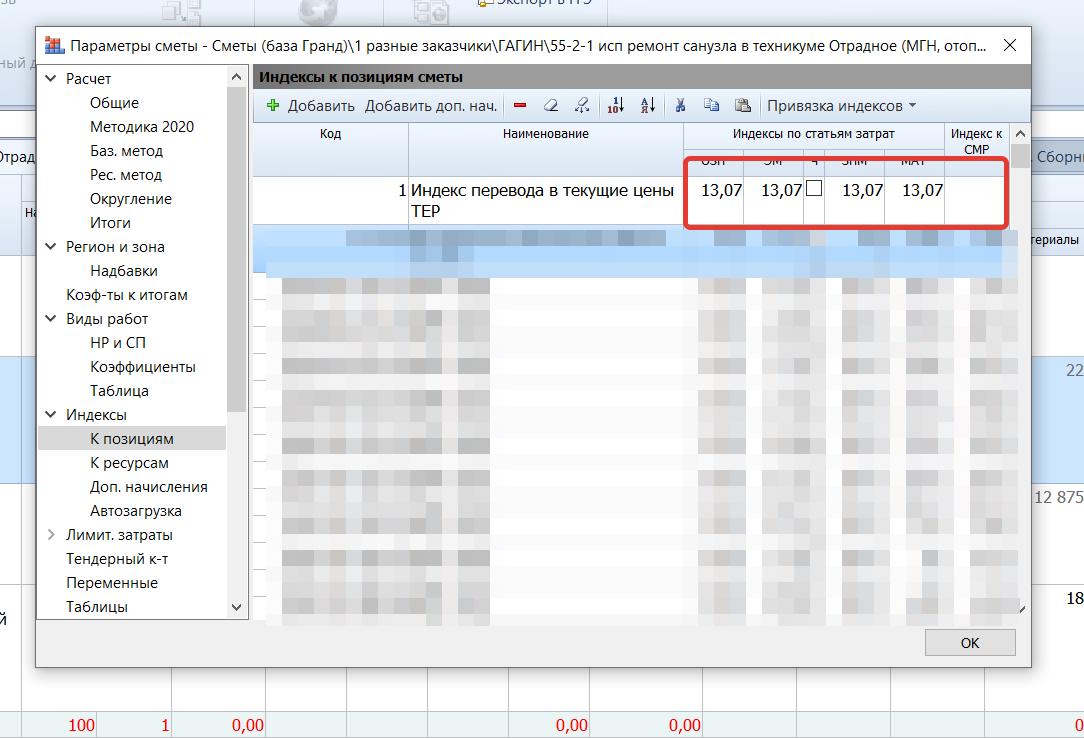
Task: Open Доп. начисления item
Action: (x=149, y=487)
